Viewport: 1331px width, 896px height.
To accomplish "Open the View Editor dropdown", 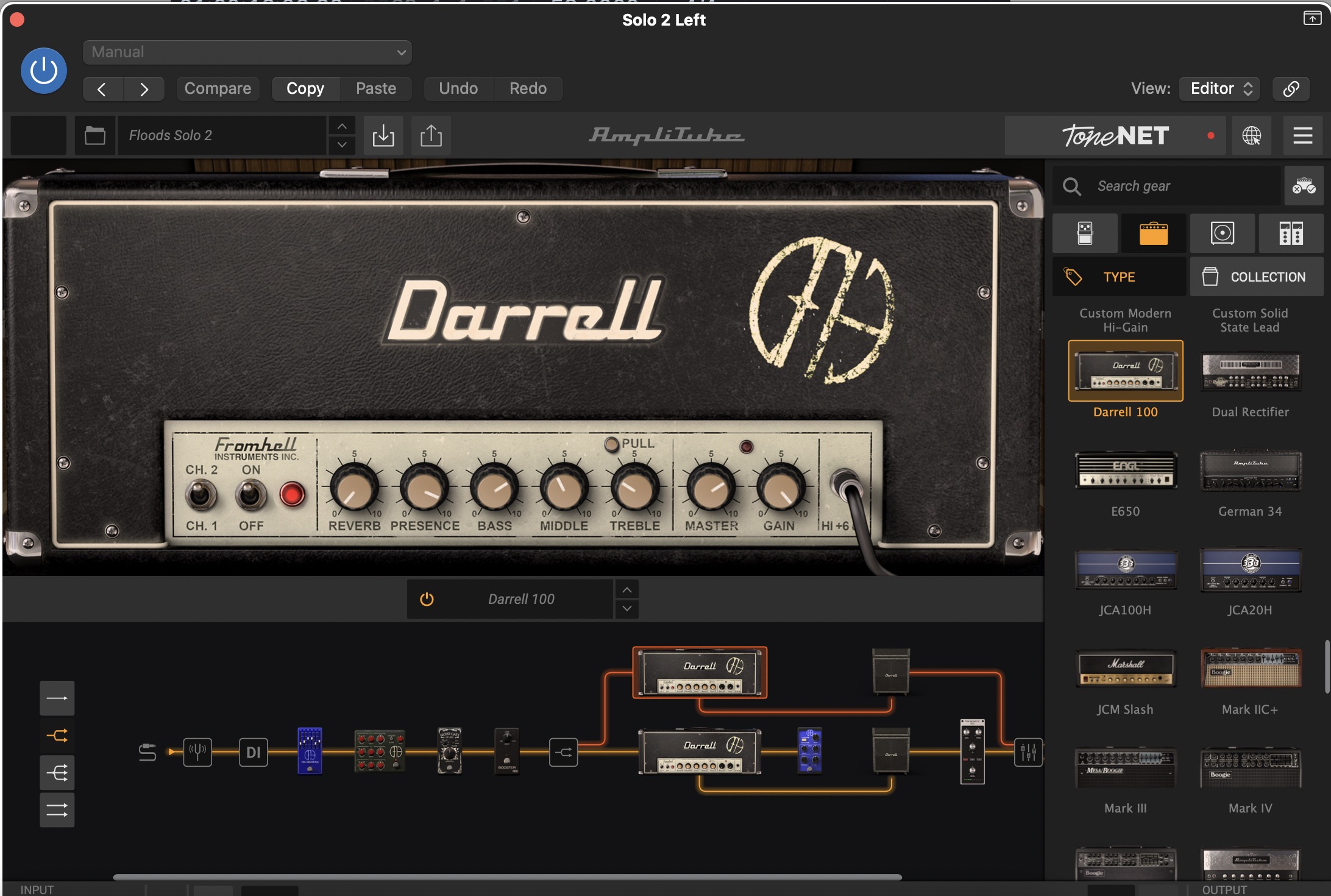I will coord(1219,89).
